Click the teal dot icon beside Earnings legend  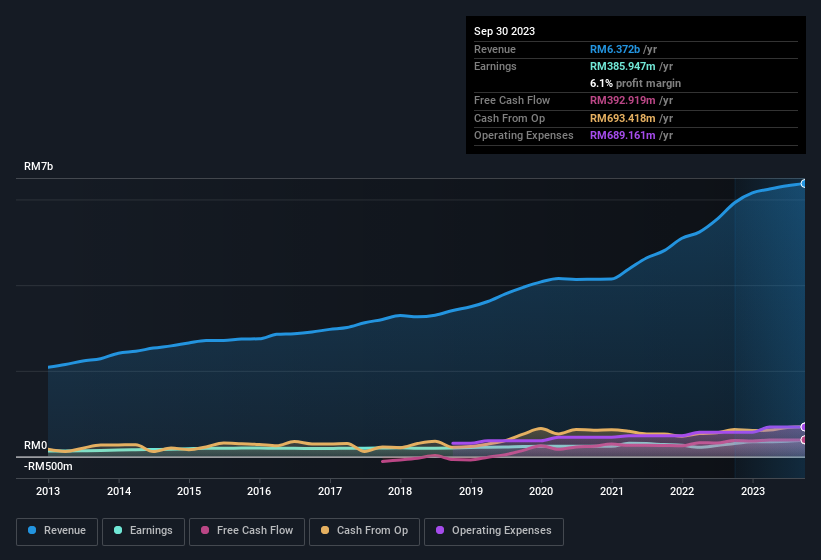119,531
